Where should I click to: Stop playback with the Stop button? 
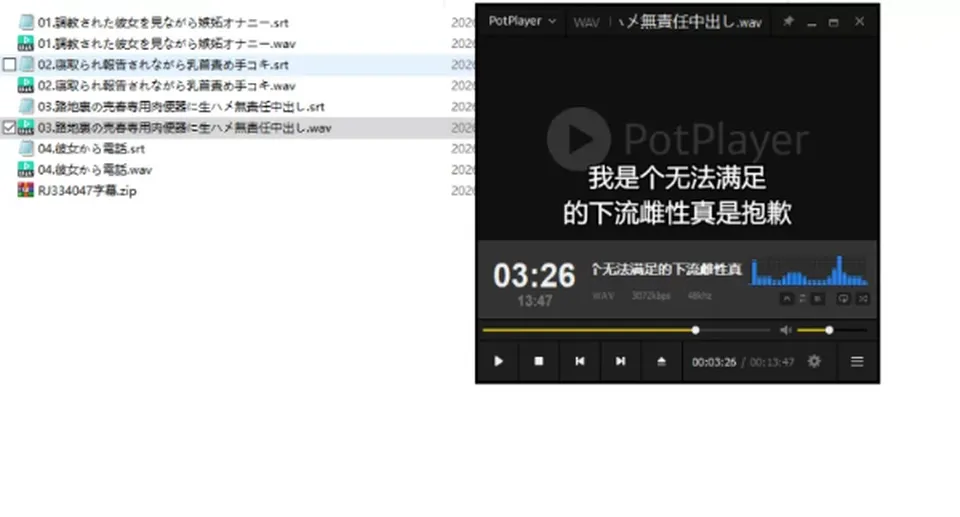[539, 361]
